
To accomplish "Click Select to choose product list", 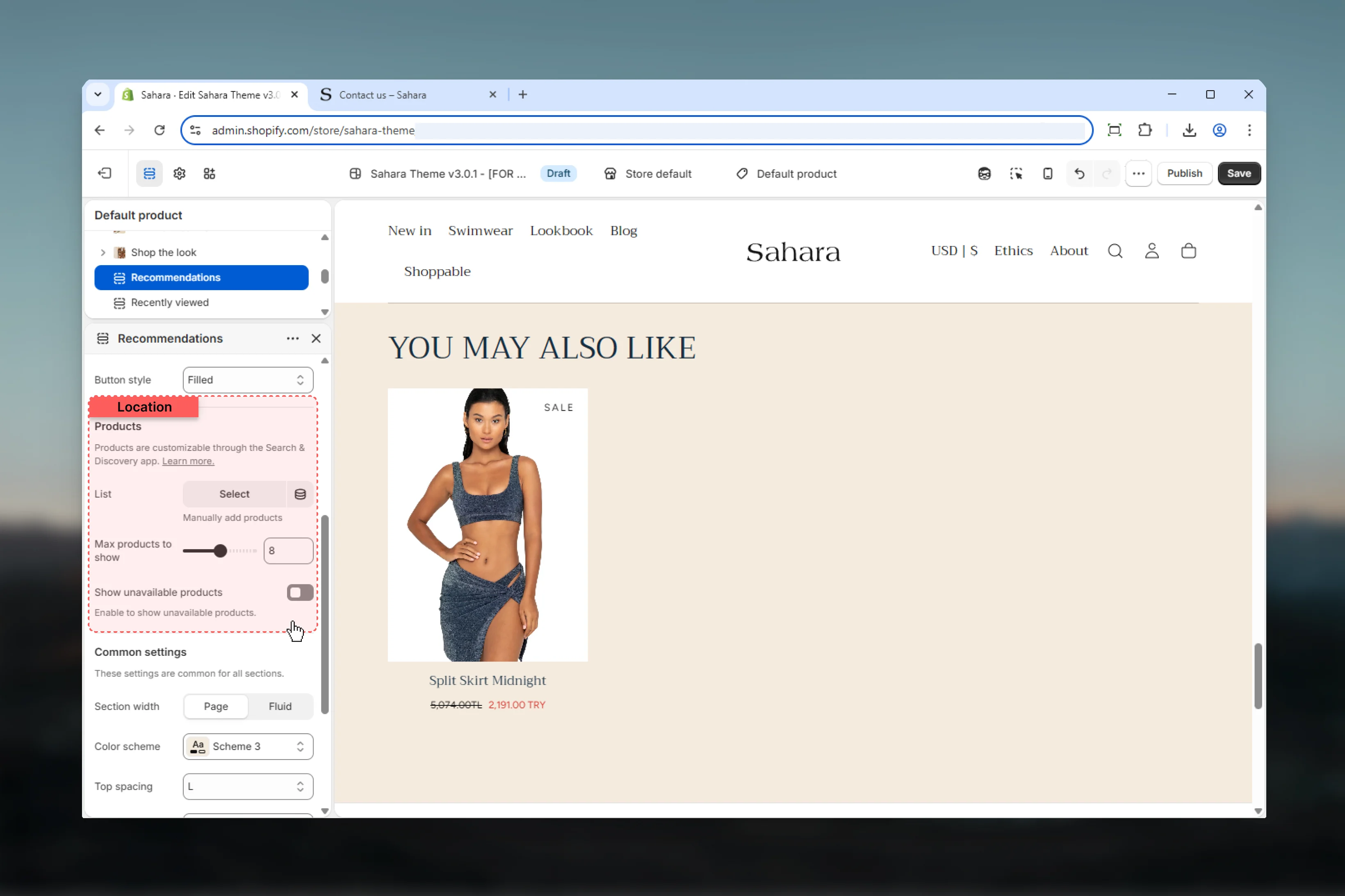I will click(x=235, y=494).
